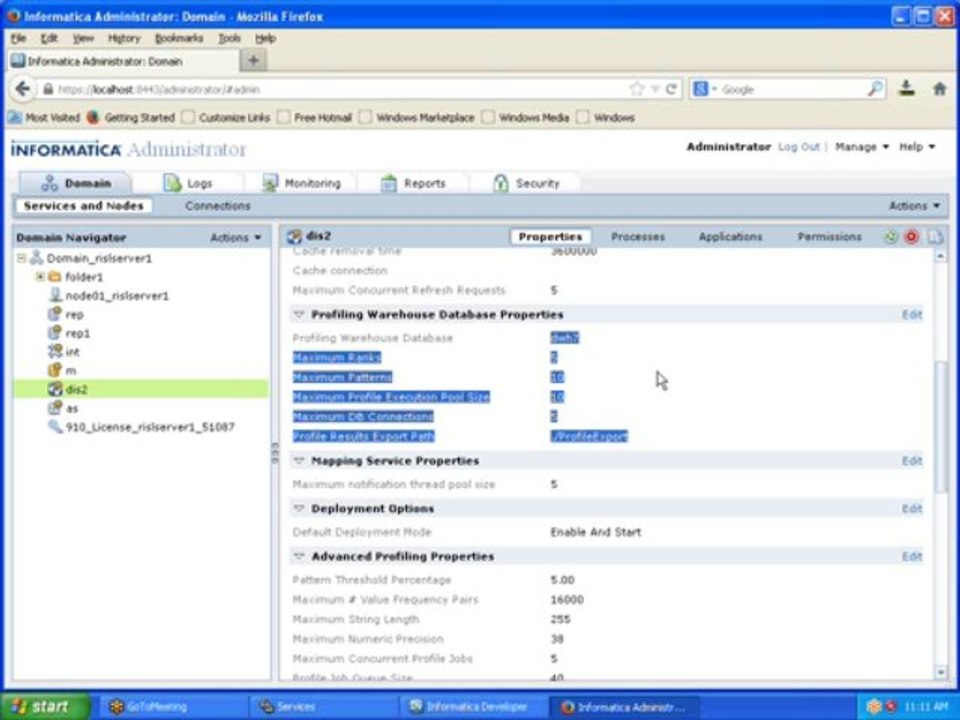
Task: Edit the Deployment Options
Action: coord(912,508)
